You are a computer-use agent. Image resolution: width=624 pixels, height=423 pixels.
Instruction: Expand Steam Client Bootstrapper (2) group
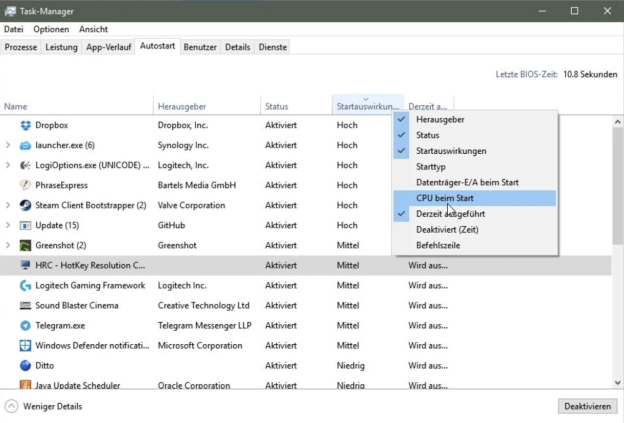(x=8, y=205)
